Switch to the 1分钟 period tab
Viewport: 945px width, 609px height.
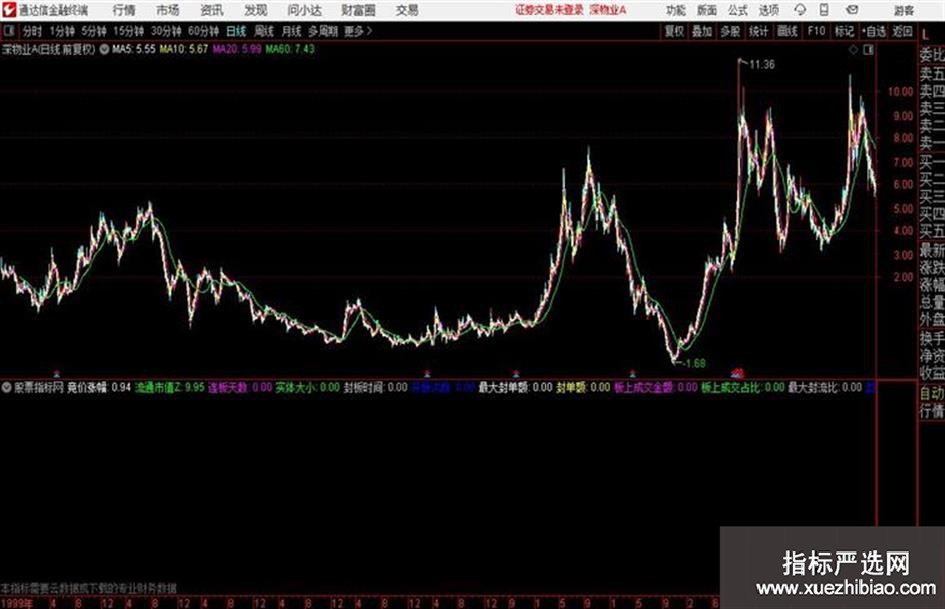(x=62, y=31)
